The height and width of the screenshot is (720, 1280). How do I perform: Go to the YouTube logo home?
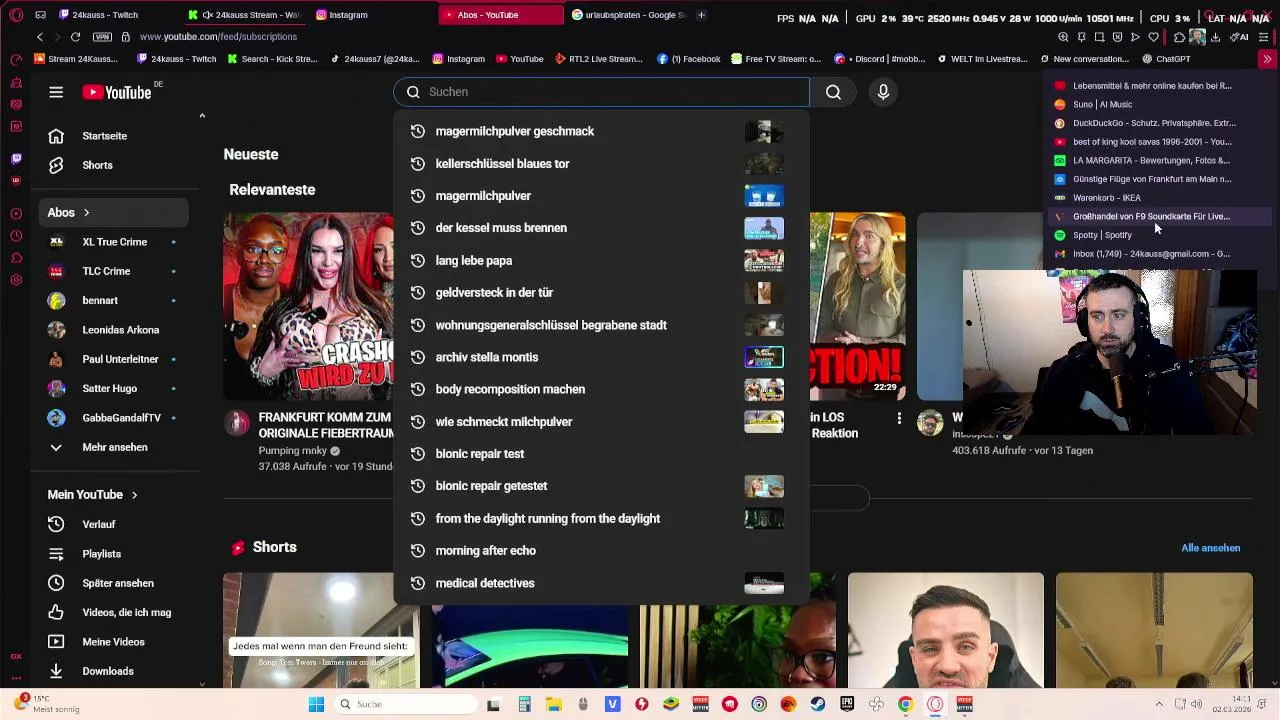[x=116, y=92]
